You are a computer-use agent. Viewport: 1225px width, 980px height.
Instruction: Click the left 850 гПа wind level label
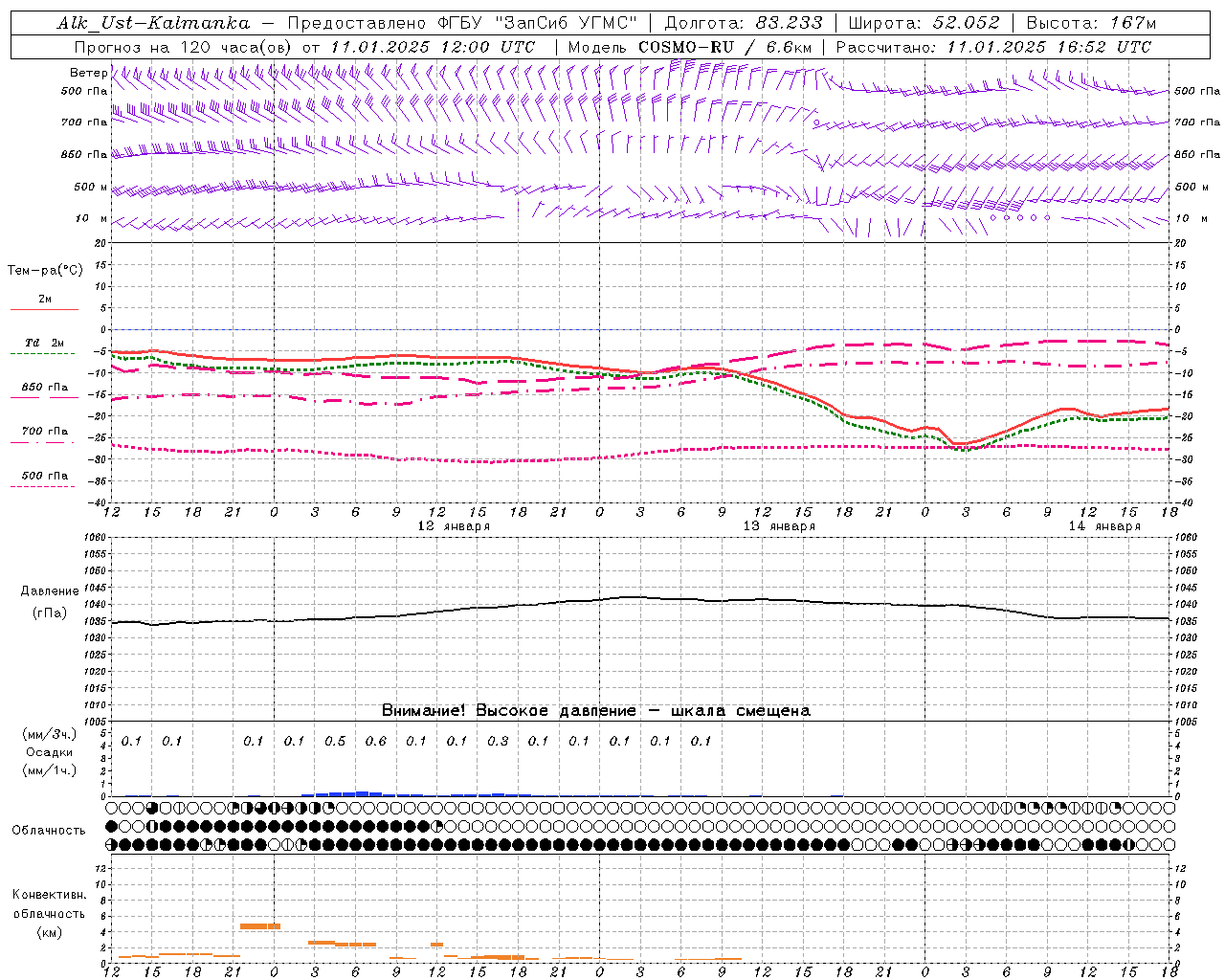tap(84, 154)
